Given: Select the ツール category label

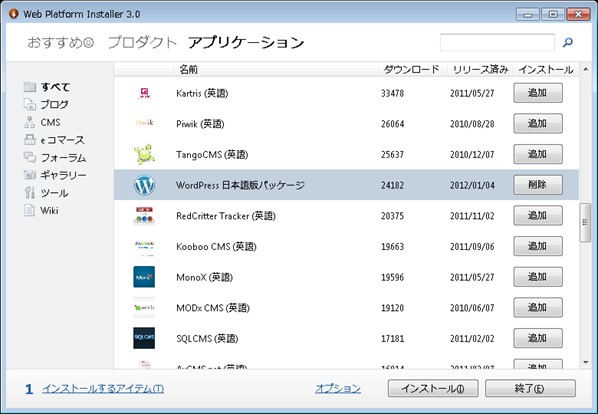Looking at the screenshot, I should (x=55, y=193).
